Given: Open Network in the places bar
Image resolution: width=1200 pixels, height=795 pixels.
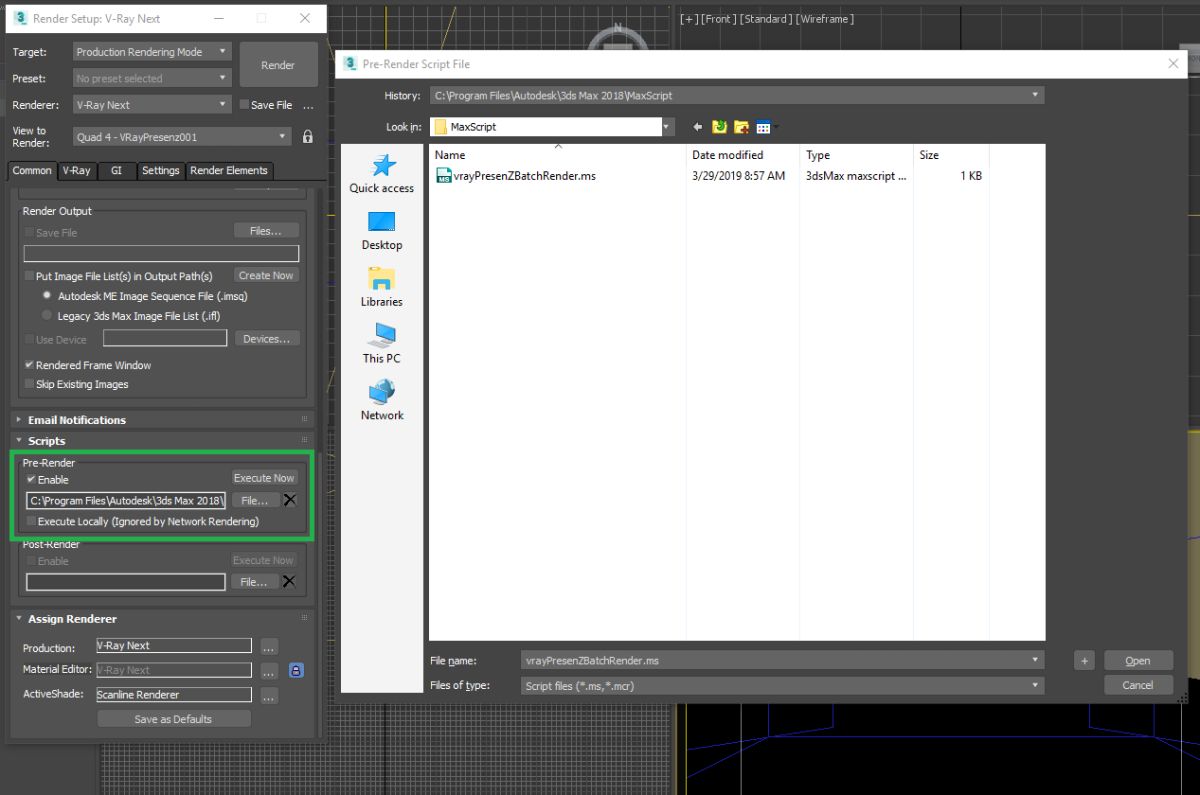Looking at the screenshot, I should (382, 401).
